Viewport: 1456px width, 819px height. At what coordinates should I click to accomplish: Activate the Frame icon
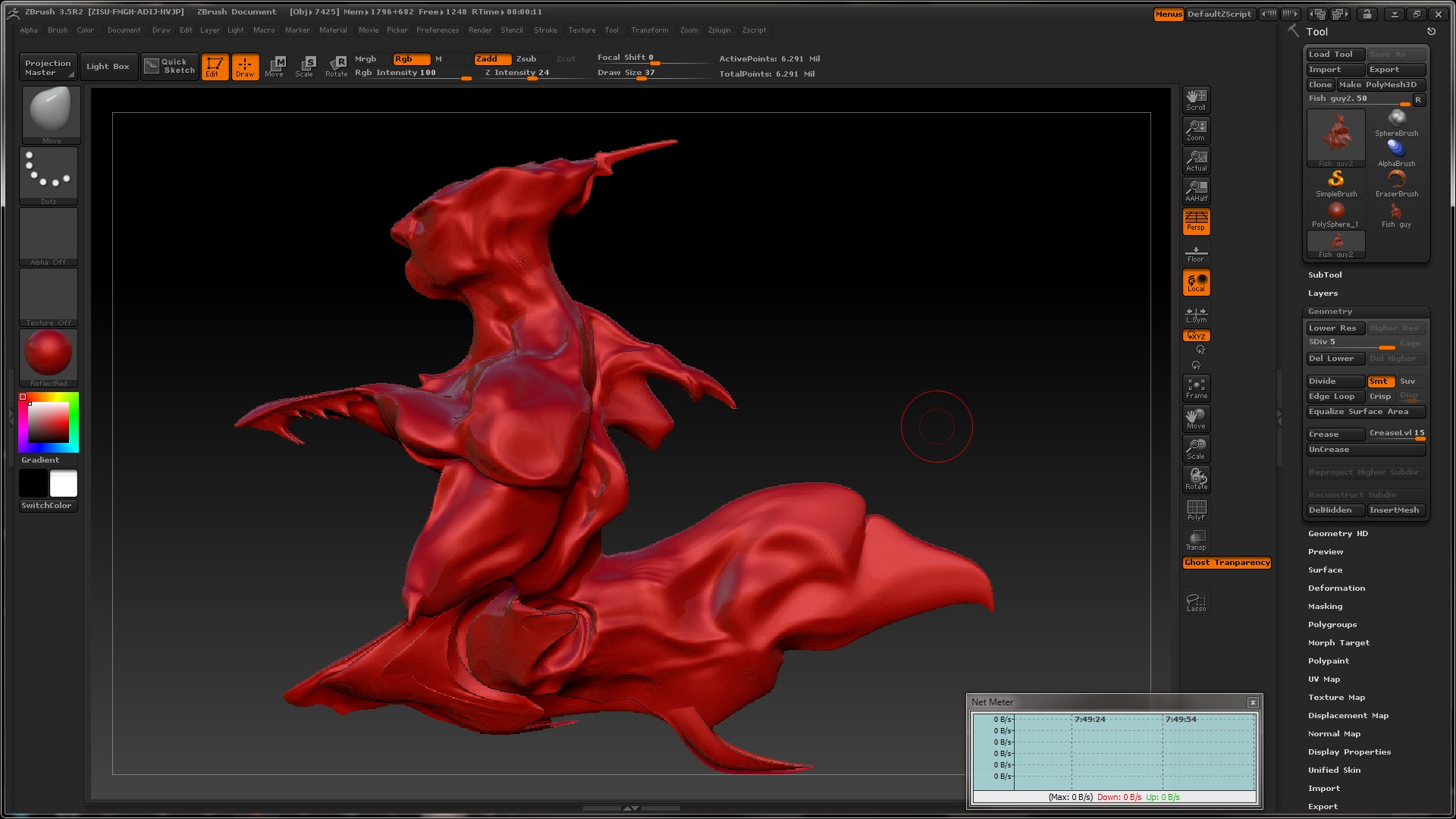[1196, 388]
